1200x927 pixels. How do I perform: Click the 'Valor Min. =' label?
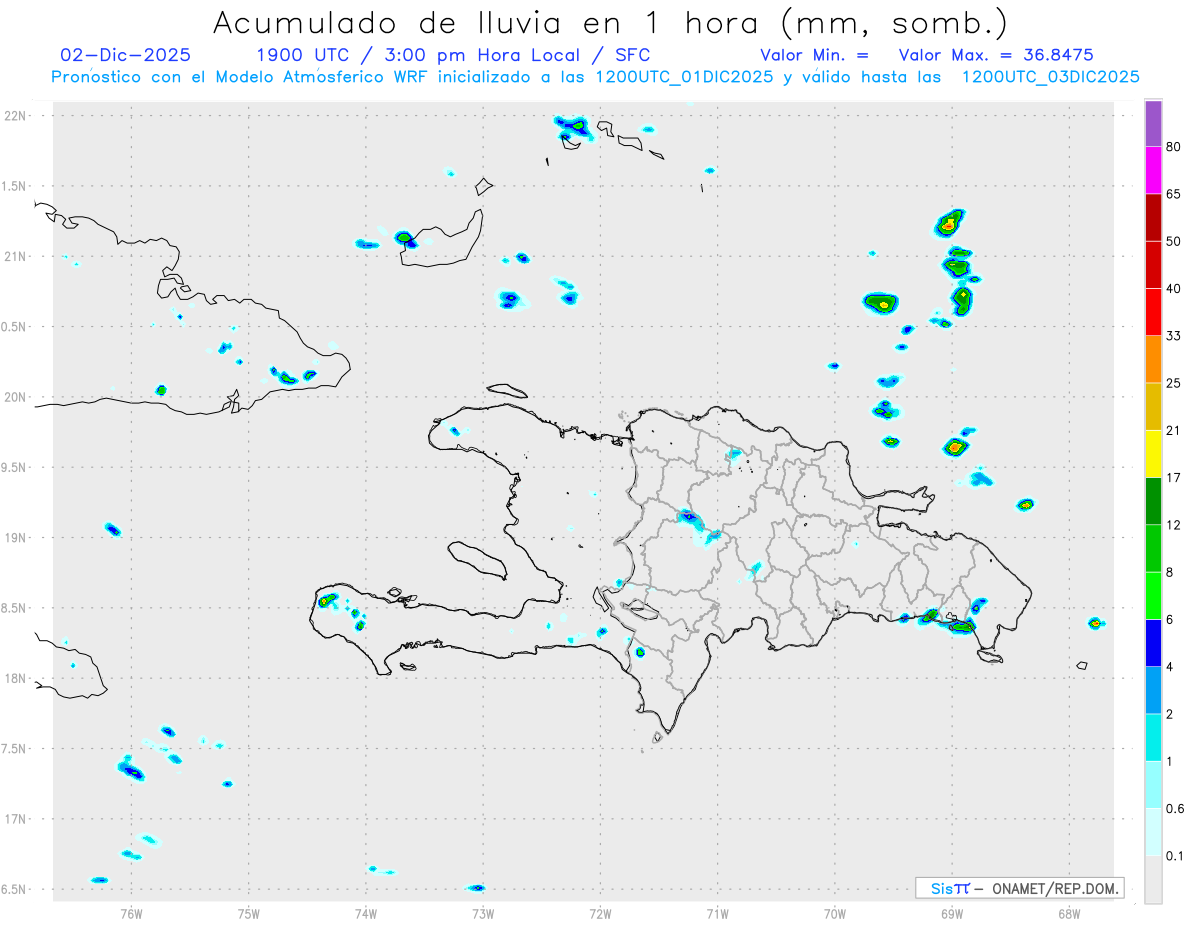(x=814, y=55)
